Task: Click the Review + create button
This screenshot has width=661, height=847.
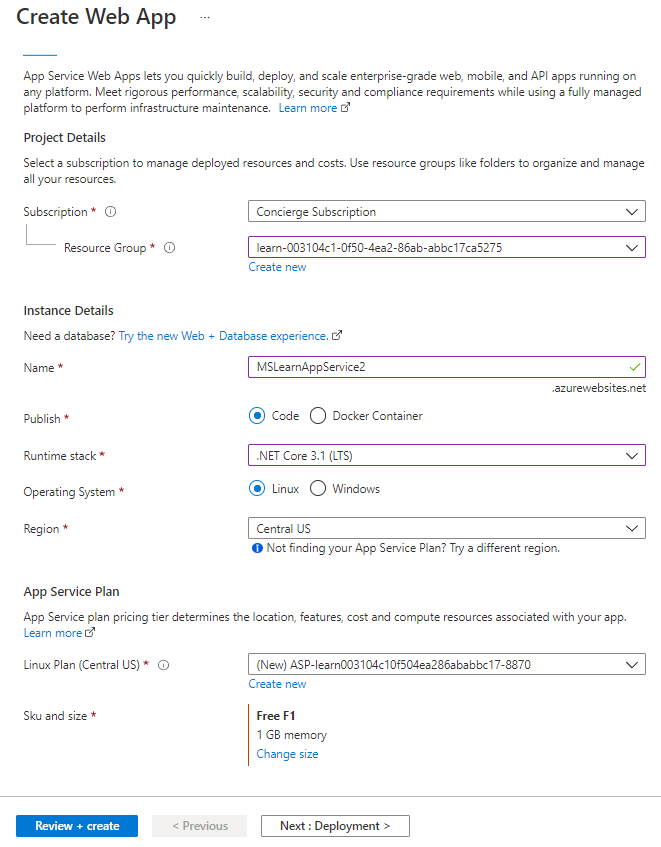Action: coord(77,826)
